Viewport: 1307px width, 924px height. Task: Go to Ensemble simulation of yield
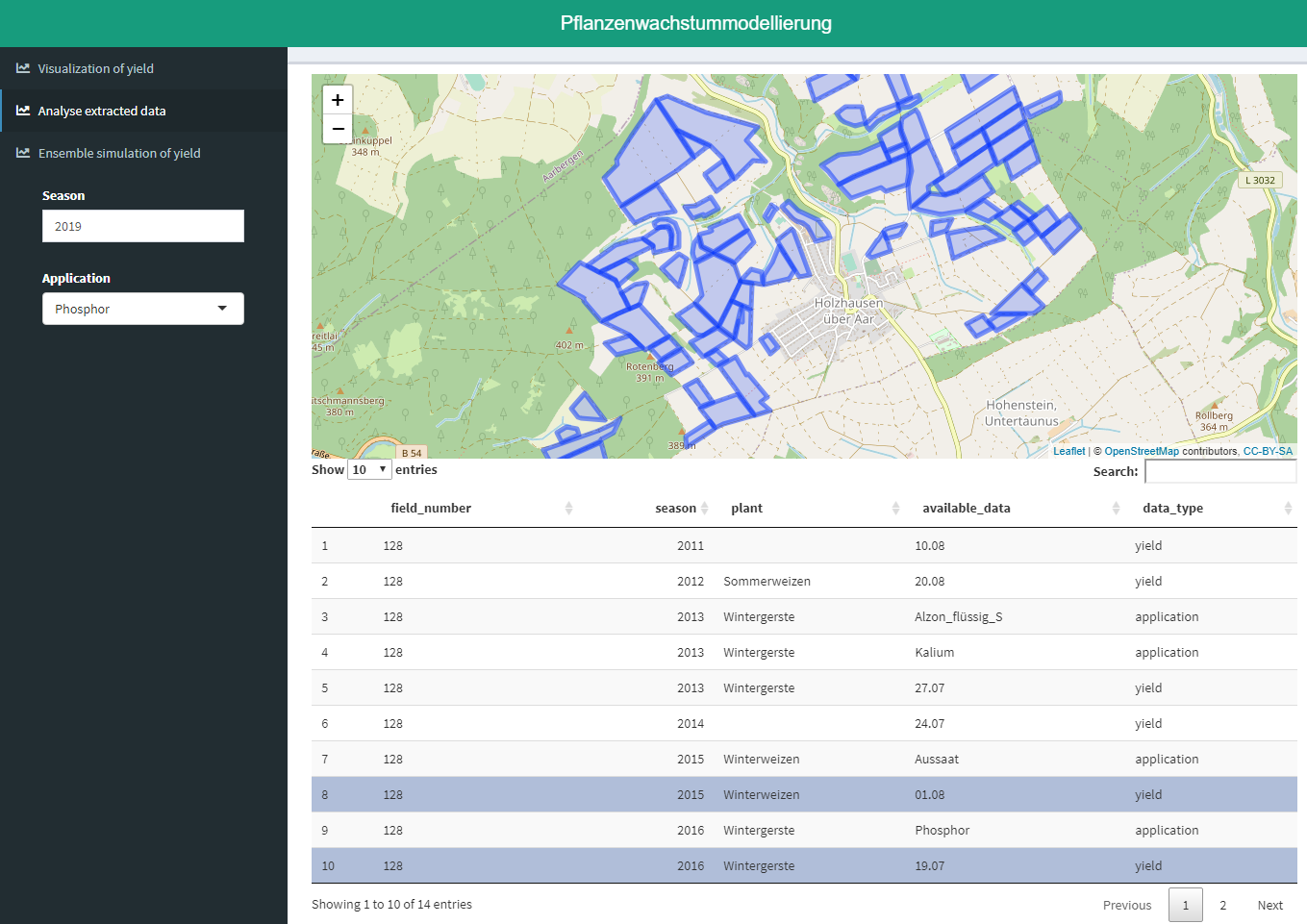(x=119, y=153)
